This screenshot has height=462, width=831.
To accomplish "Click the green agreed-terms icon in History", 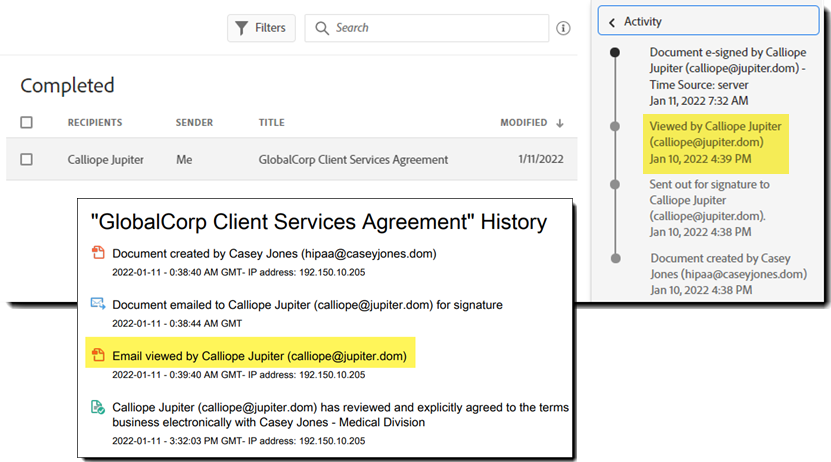I will click(98, 407).
